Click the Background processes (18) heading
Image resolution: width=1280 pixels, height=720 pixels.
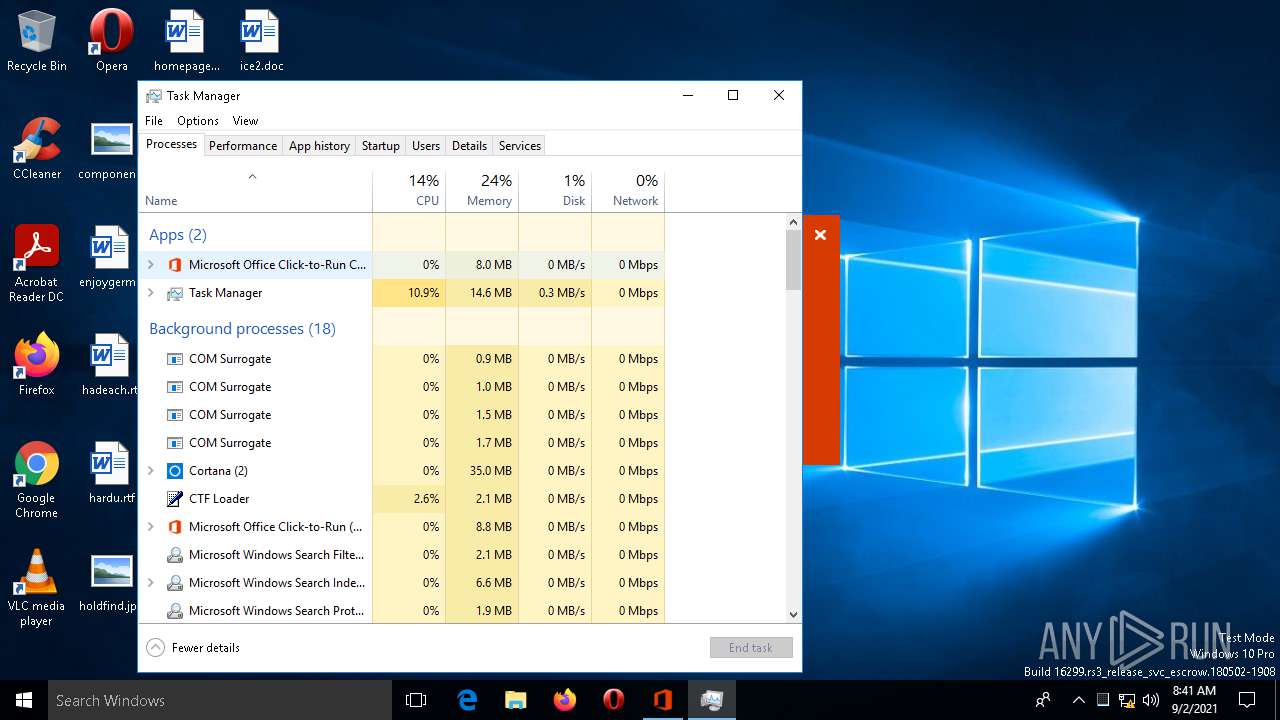[242, 329]
